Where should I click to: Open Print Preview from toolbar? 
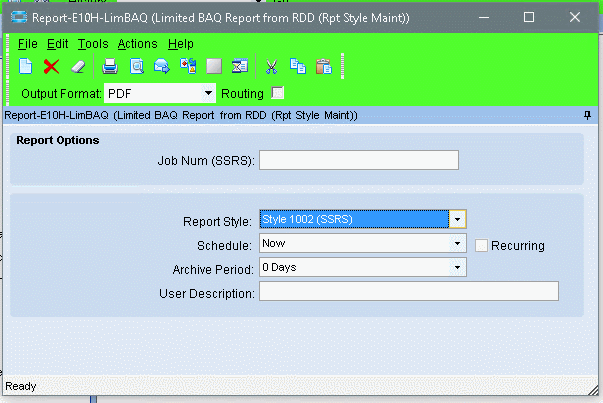(136, 67)
